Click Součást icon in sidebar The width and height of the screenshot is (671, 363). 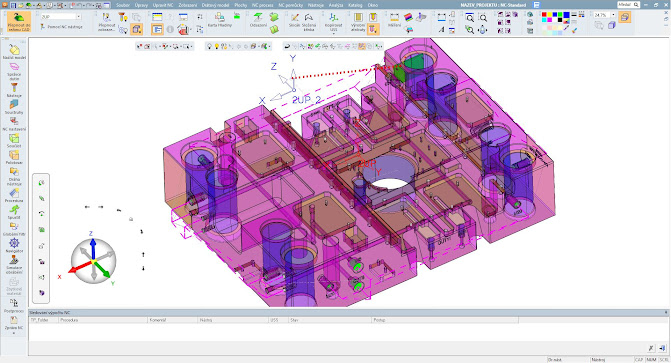pos(14,140)
